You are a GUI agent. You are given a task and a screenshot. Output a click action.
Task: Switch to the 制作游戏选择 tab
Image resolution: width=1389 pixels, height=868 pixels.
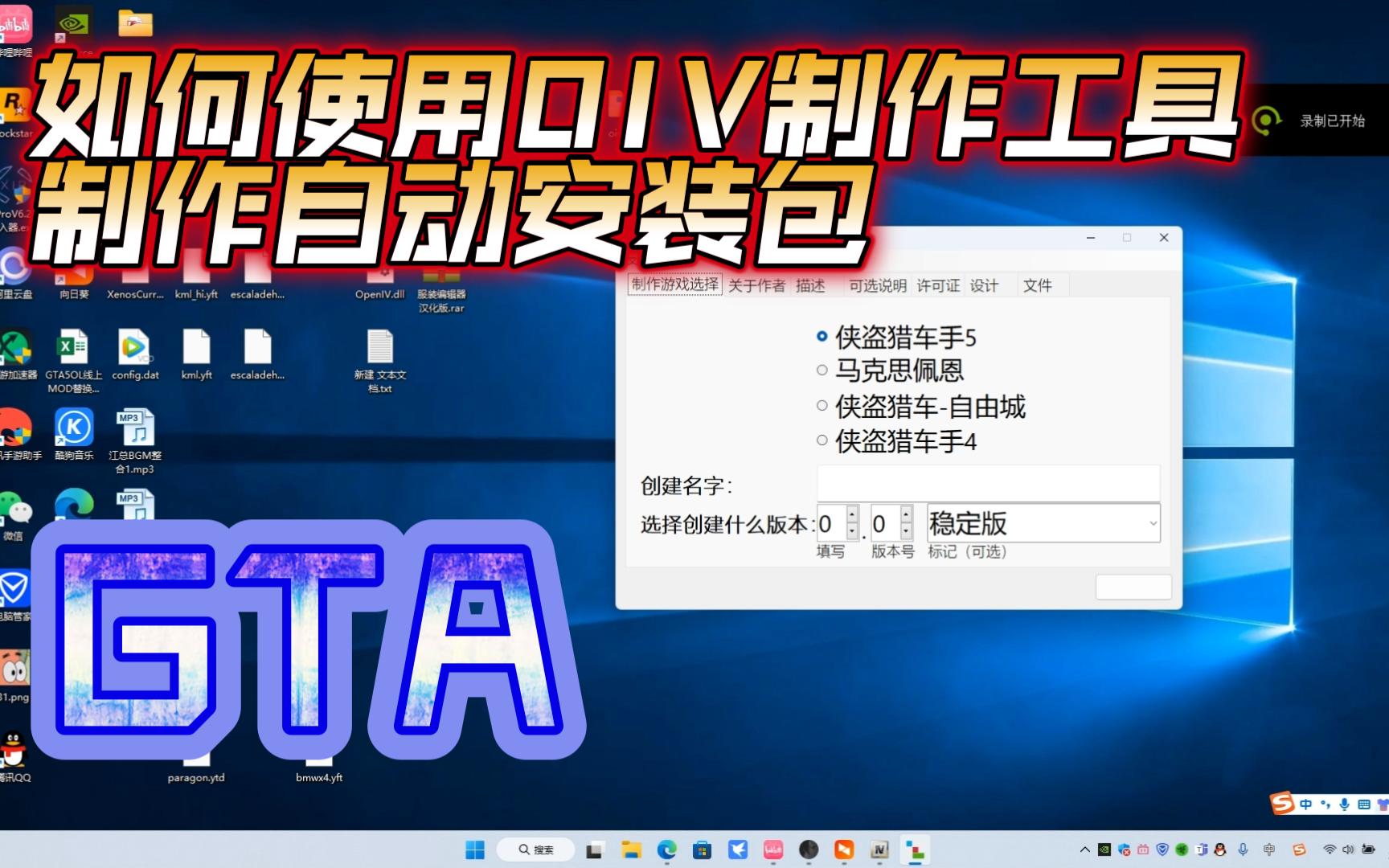[x=674, y=285]
